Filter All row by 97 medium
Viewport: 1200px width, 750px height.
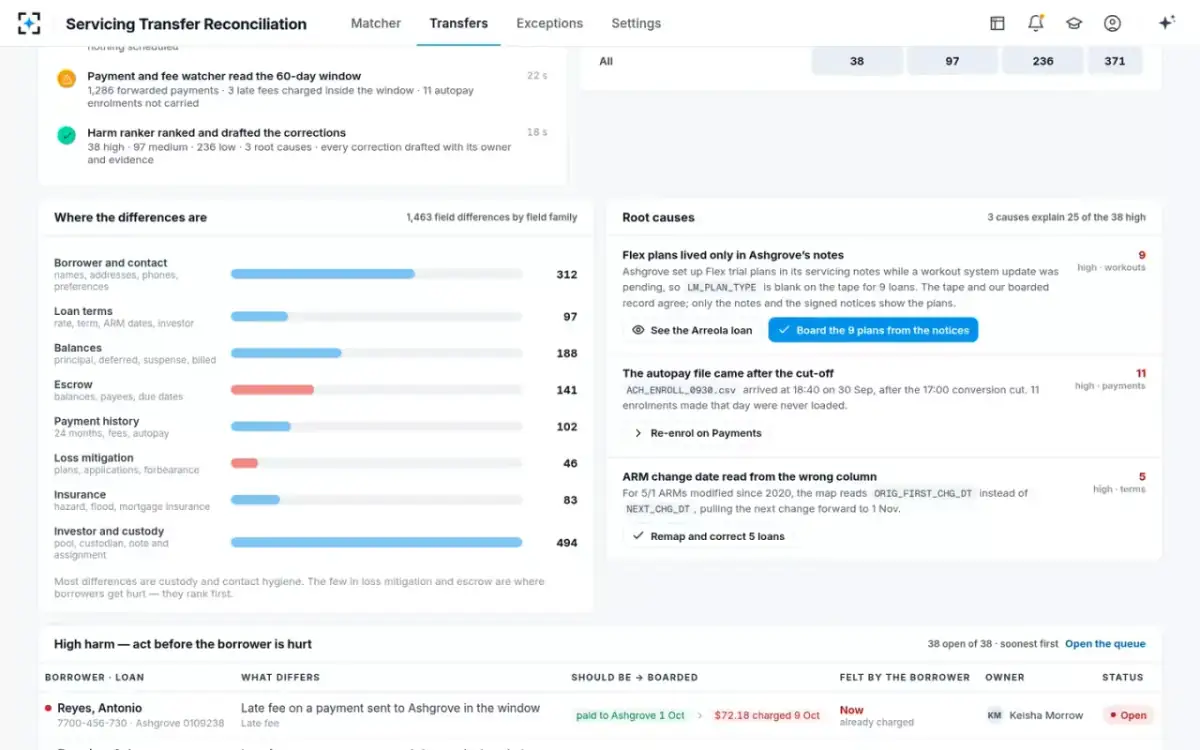click(x=952, y=61)
